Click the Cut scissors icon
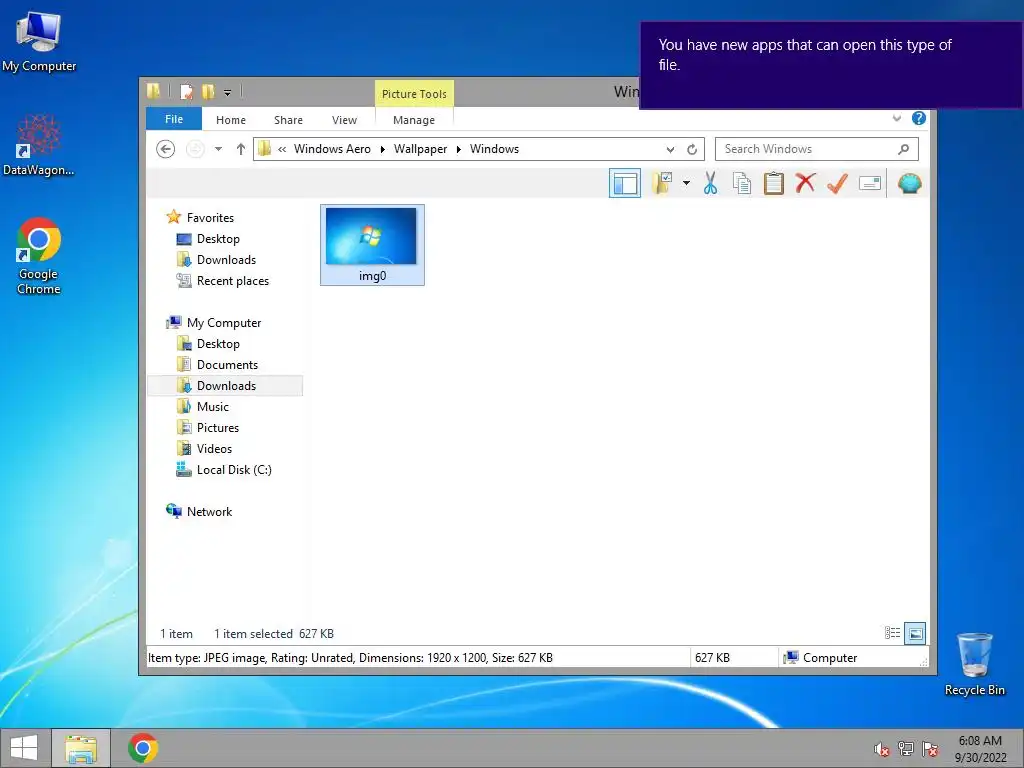Viewport: 1024px width, 768px height. click(711, 184)
